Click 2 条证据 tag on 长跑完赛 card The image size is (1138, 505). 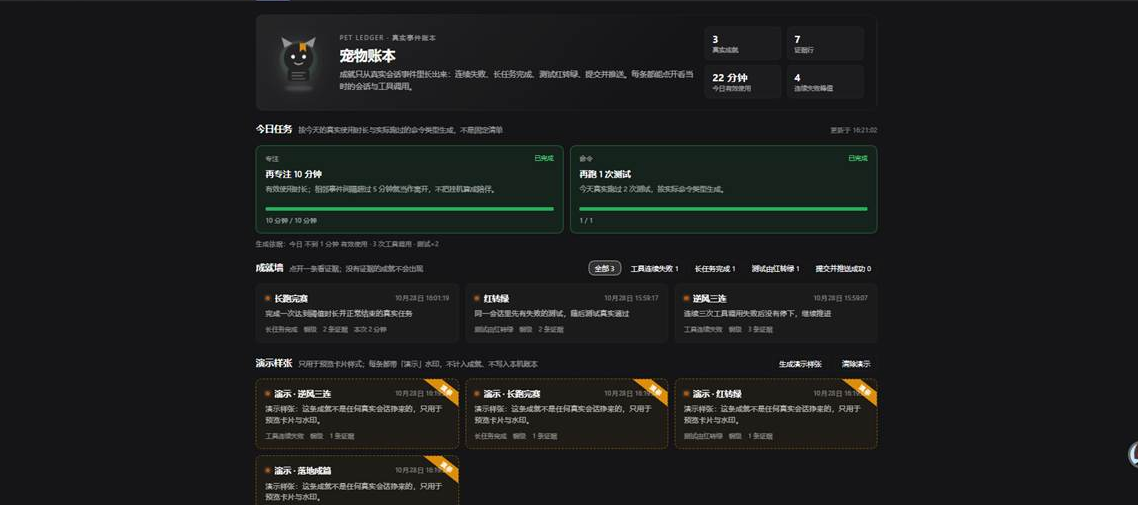tap(336, 329)
